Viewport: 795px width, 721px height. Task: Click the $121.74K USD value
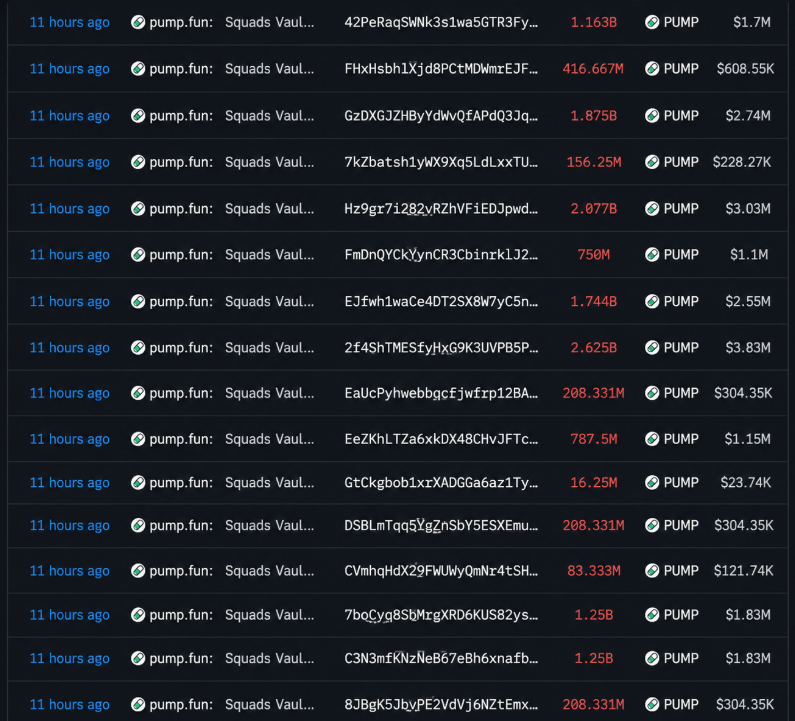(744, 571)
